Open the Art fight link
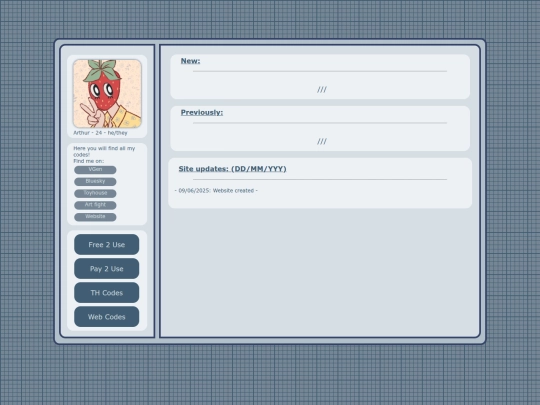This screenshot has width=540, height=405. coord(95,205)
